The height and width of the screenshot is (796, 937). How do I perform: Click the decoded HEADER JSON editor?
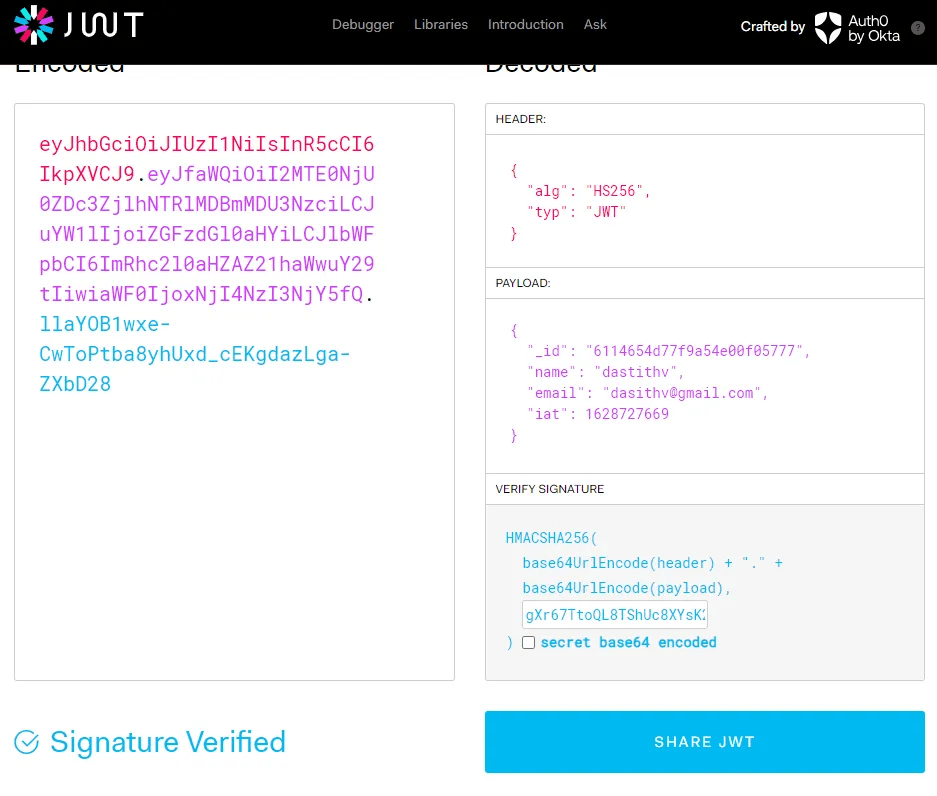(x=704, y=201)
